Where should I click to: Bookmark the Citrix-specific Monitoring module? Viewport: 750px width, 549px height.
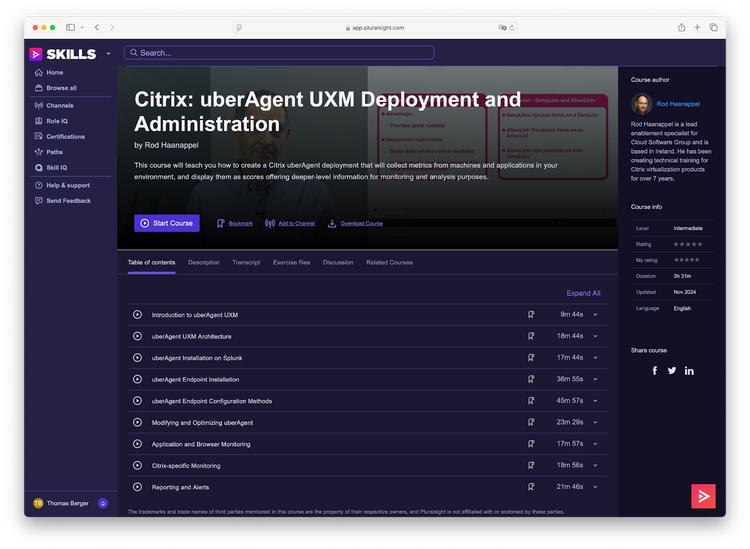531,465
